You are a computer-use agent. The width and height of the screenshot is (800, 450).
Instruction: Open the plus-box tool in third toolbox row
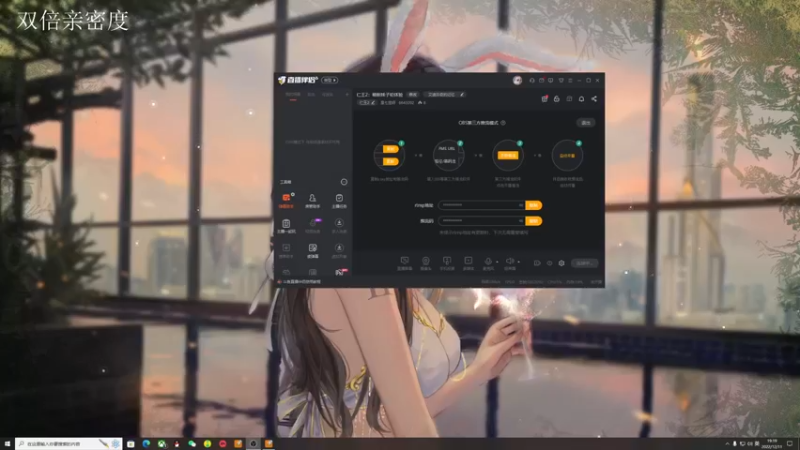(286, 251)
